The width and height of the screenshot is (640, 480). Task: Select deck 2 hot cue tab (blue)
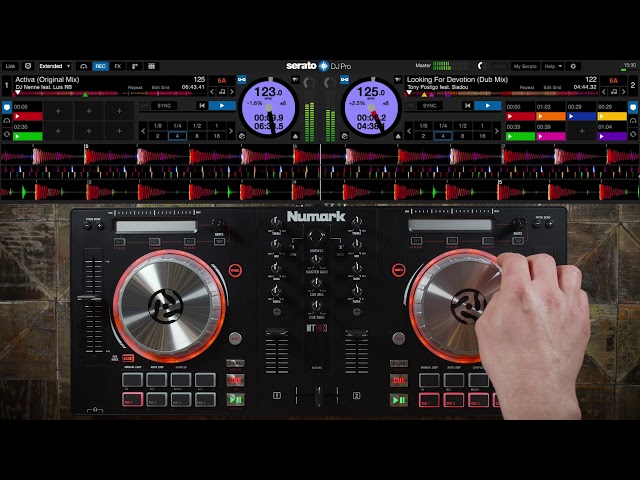point(633,107)
